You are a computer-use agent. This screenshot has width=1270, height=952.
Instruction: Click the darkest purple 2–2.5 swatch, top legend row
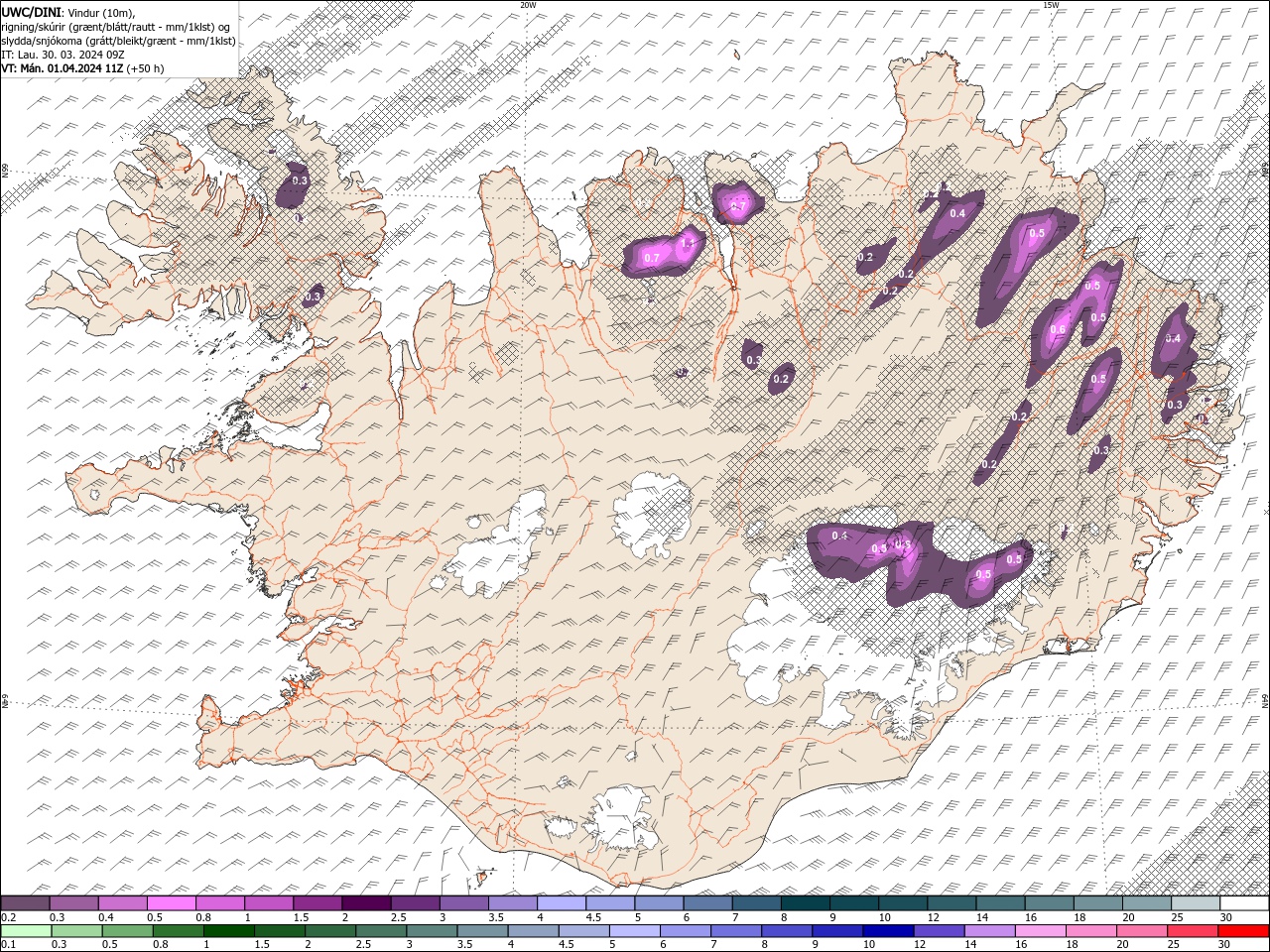(x=366, y=903)
